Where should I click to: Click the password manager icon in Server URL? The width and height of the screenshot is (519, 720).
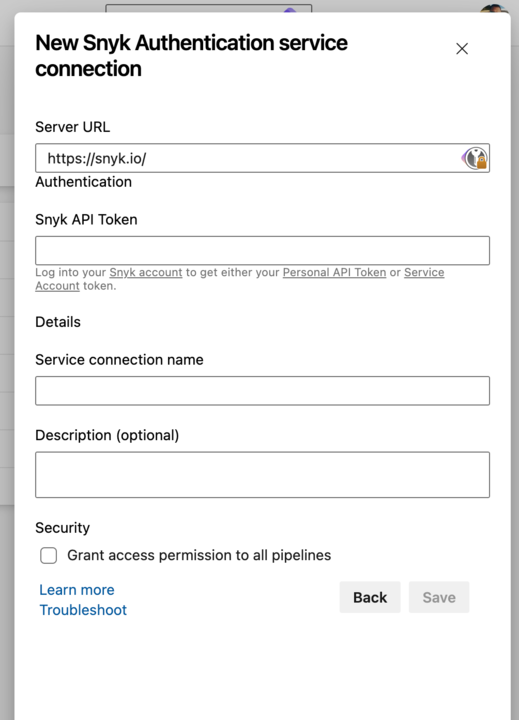pyautogui.click(x=475, y=158)
